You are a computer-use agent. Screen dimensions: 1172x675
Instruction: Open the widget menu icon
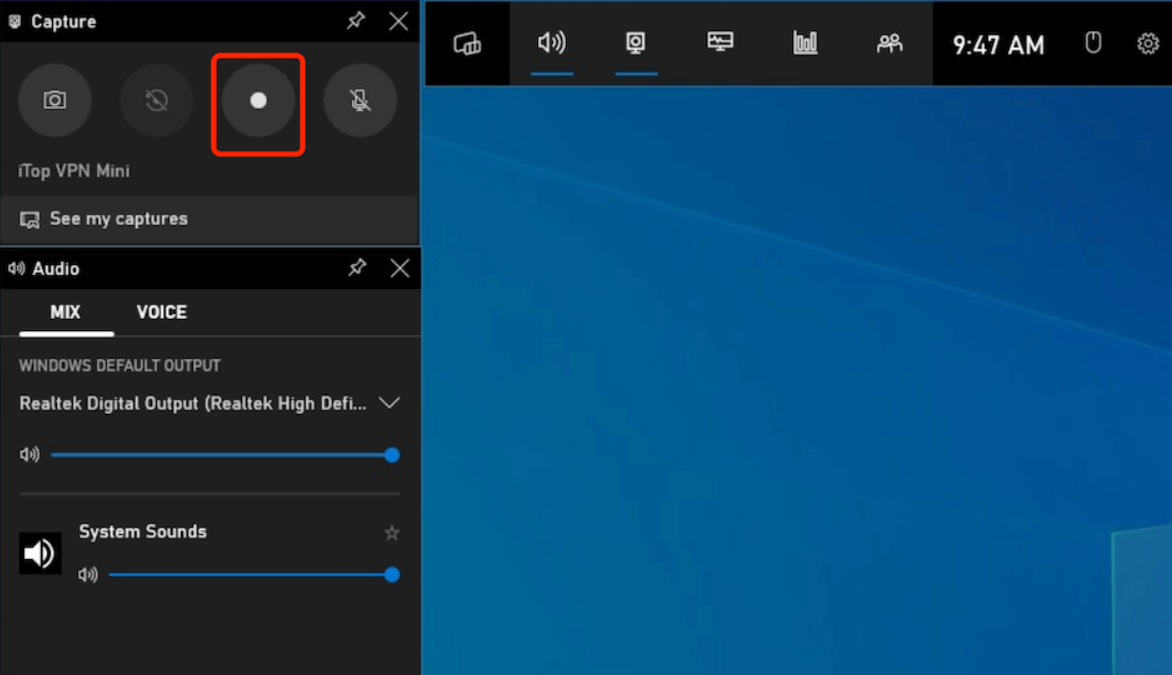point(467,43)
